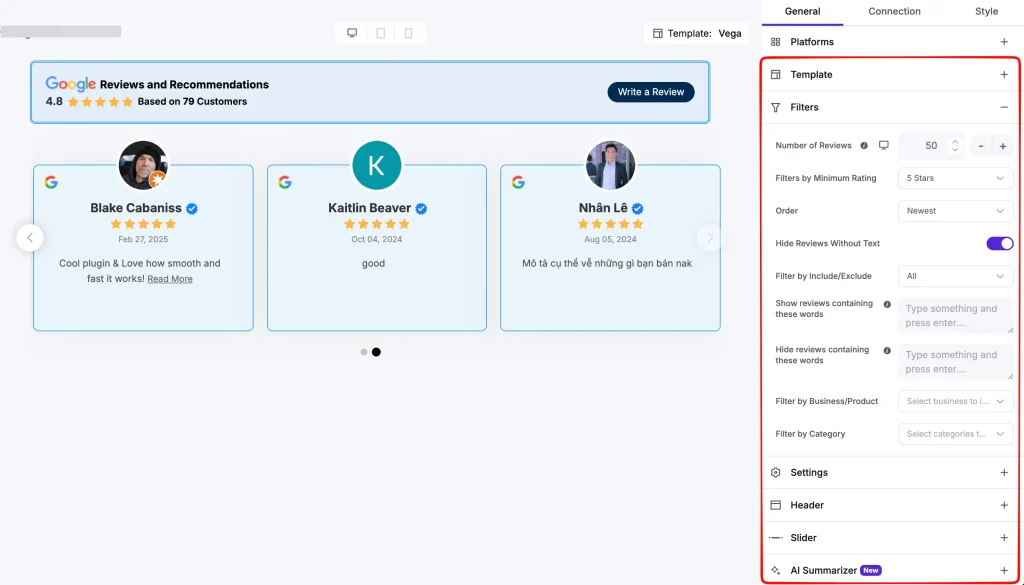This screenshot has height=585, width=1024.
Task: Click the New badge beside AI Summarizer
Action: tap(871, 571)
